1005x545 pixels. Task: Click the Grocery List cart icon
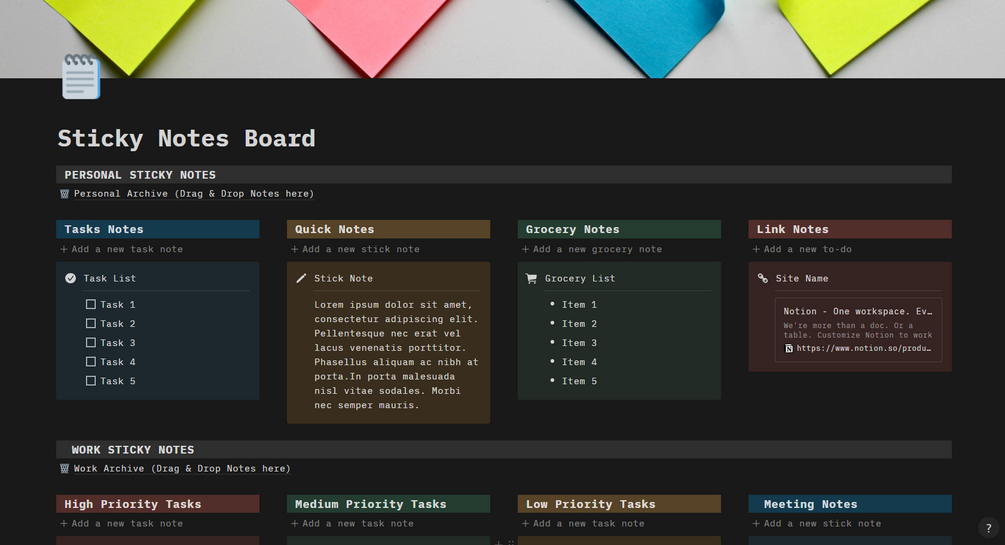coord(531,278)
